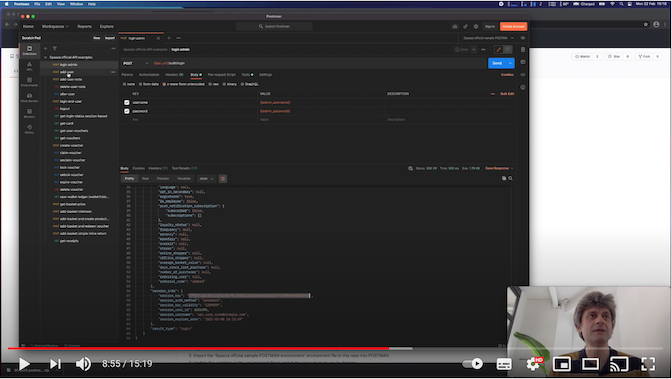Open the POST method dropdown
The width and height of the screenshot is (672, 379).
[135, 63]
